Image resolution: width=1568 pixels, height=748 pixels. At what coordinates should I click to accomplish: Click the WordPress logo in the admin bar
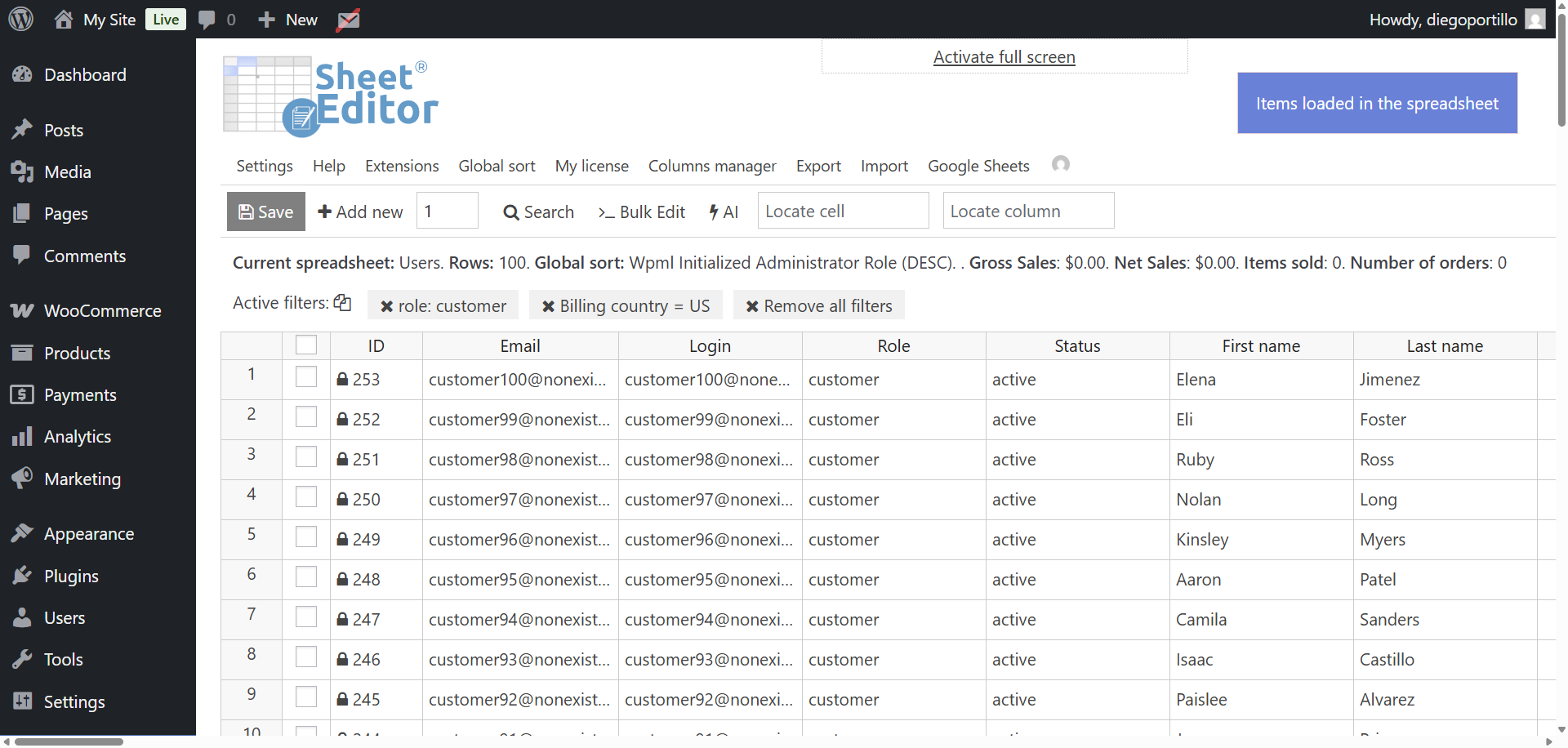click(20, 19)
